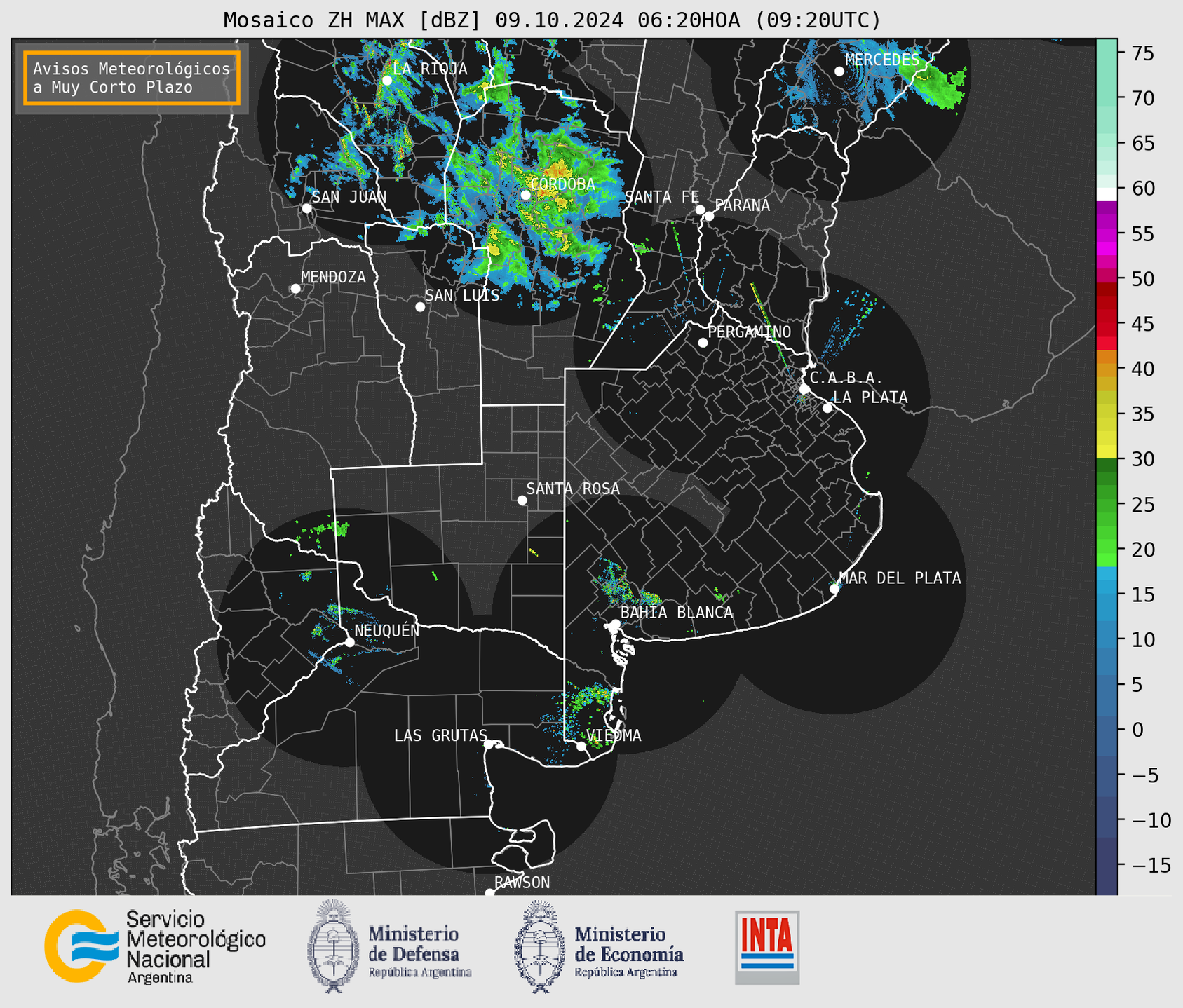
Task: Click the MERCEDES label
Action: [882, 60]
